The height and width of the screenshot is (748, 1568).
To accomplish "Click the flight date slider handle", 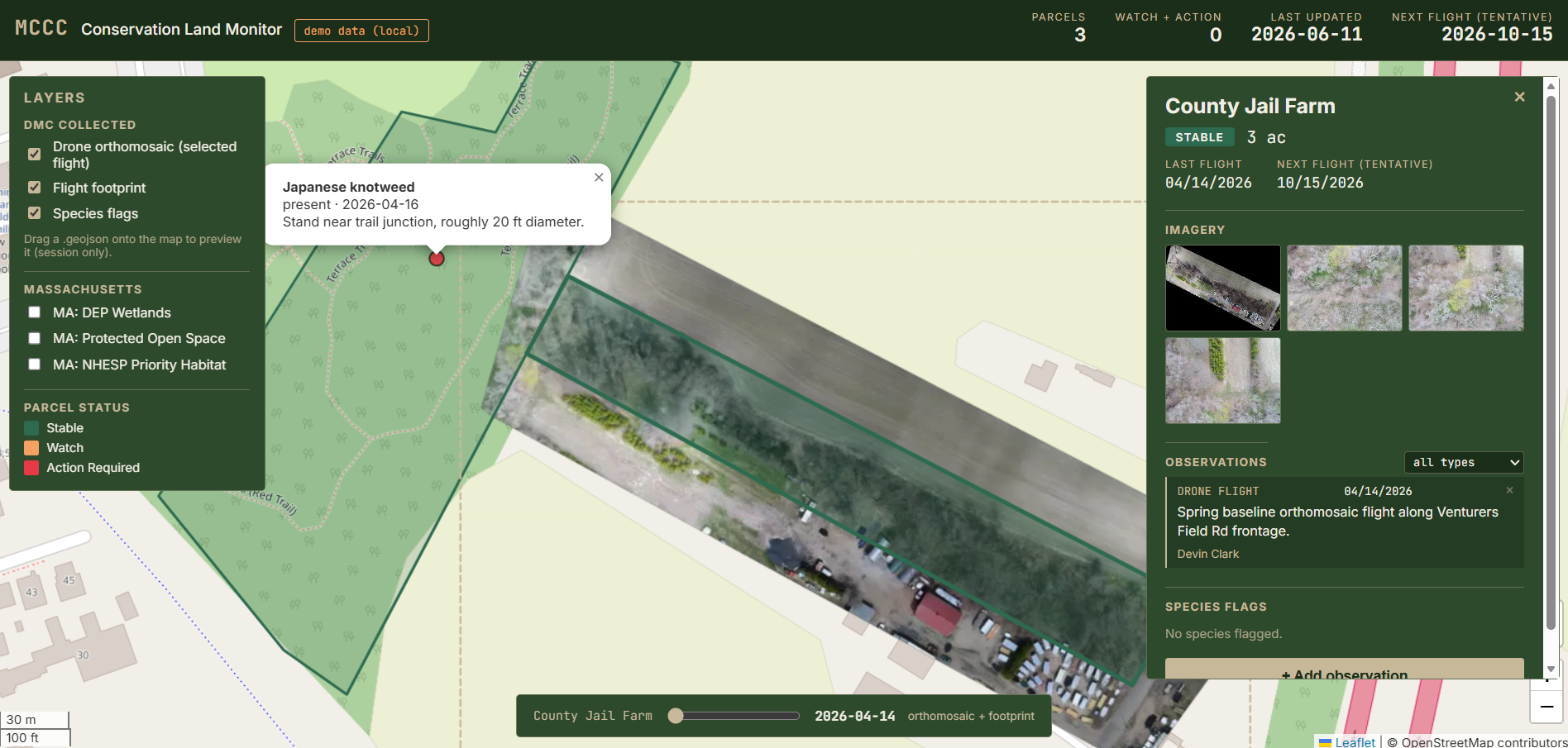I will [676, 716].
